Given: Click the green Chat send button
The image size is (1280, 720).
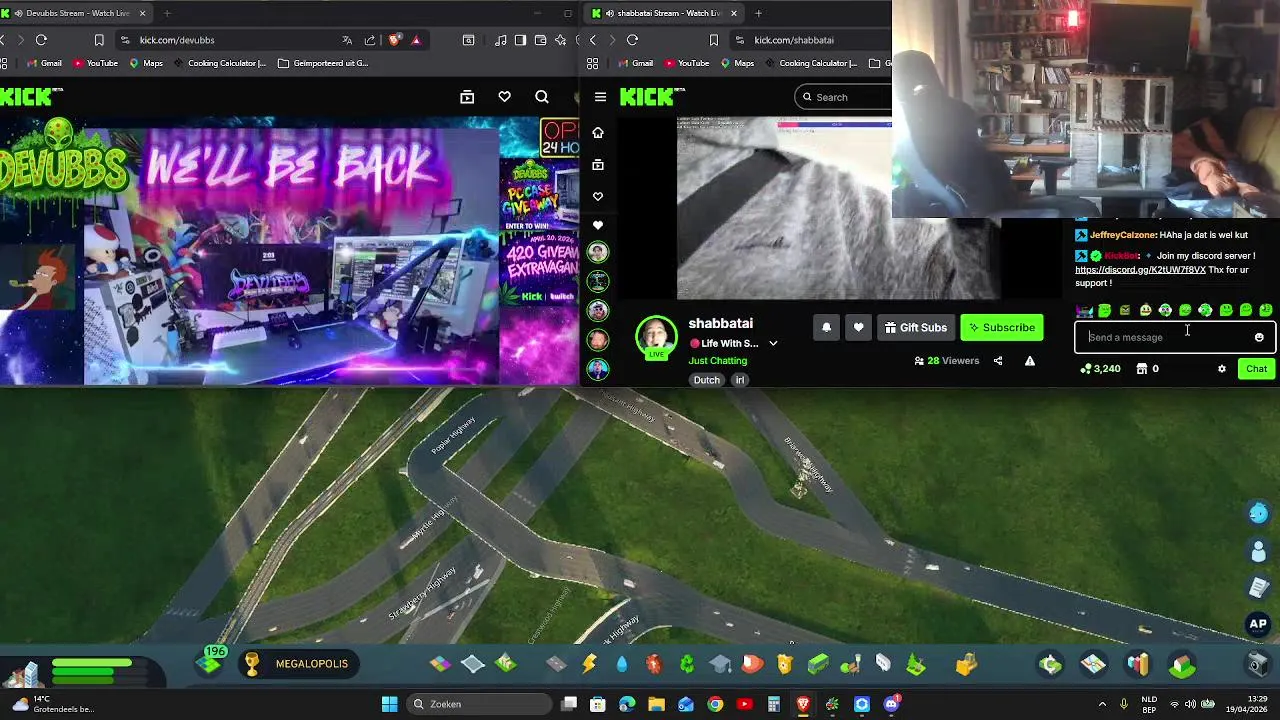Looking at the screenshot, I should click(x=1256, y=369).
